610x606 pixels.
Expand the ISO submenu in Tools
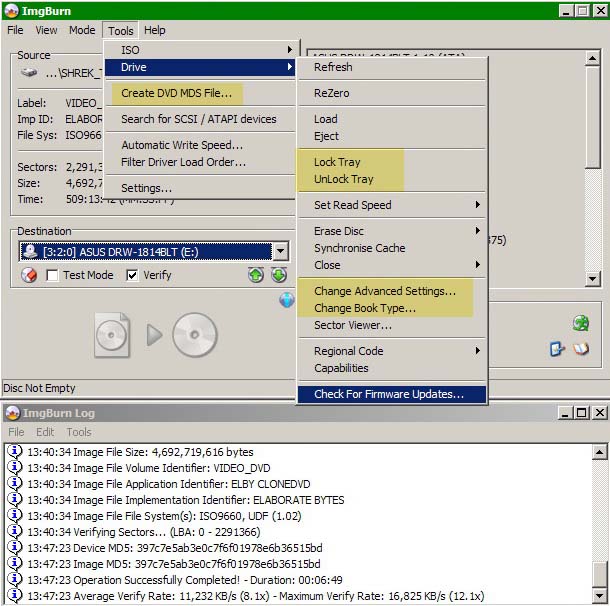pyautogui.click(x=200, y=50)
